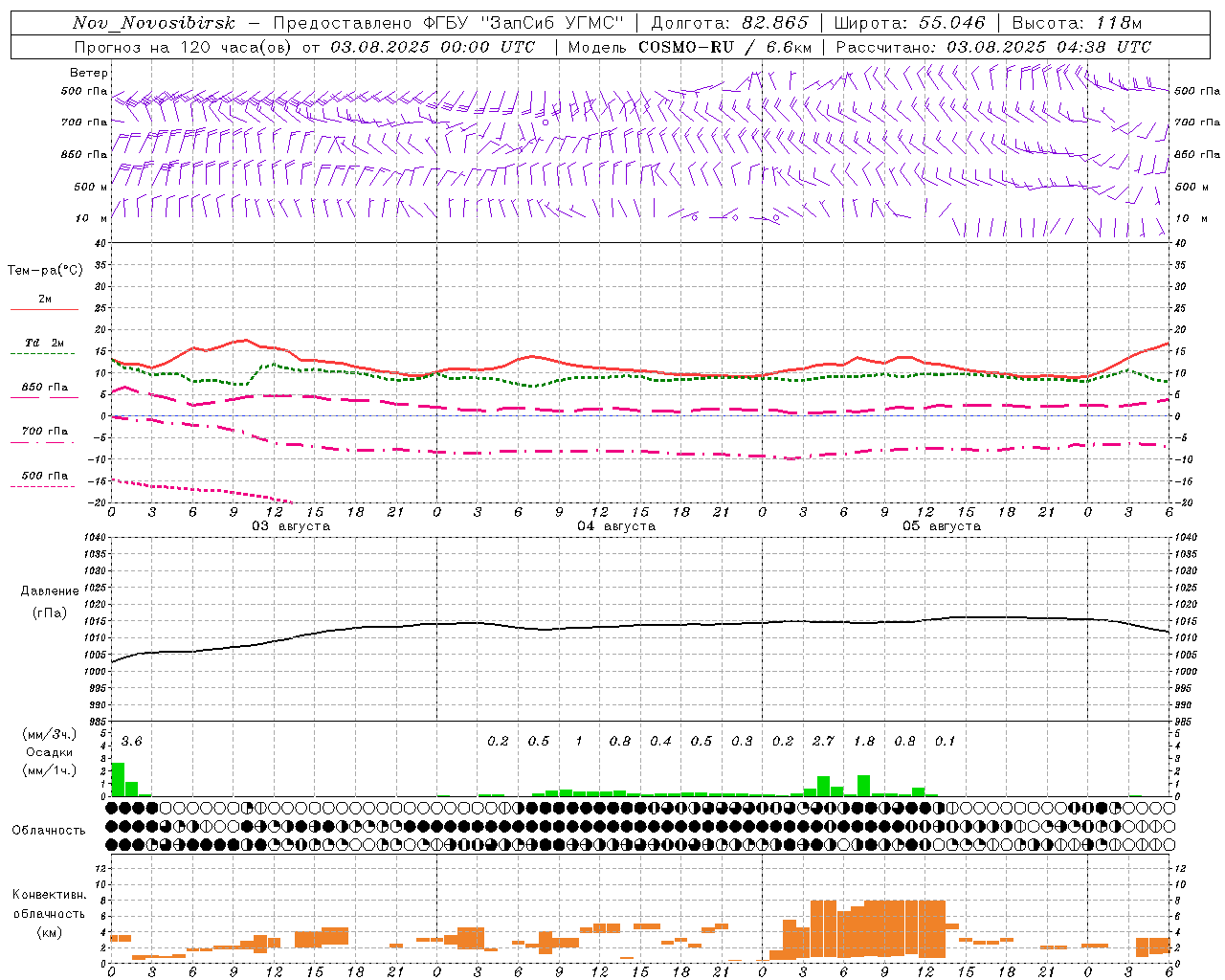Viewport: 1225px width, 980px height.
Task: Click the 0.4 precipitation total
Action: pyautogui.click(x=660, y=742)
